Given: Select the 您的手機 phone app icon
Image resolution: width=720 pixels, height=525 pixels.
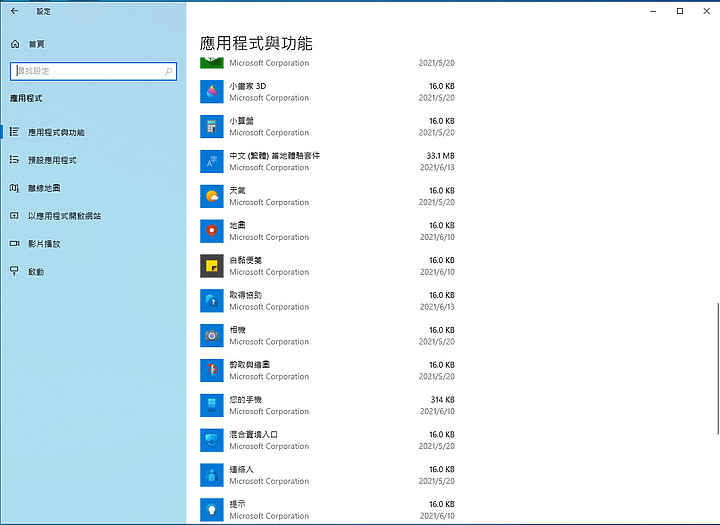Looking at the screenshot, I should (x=212, y=406).
